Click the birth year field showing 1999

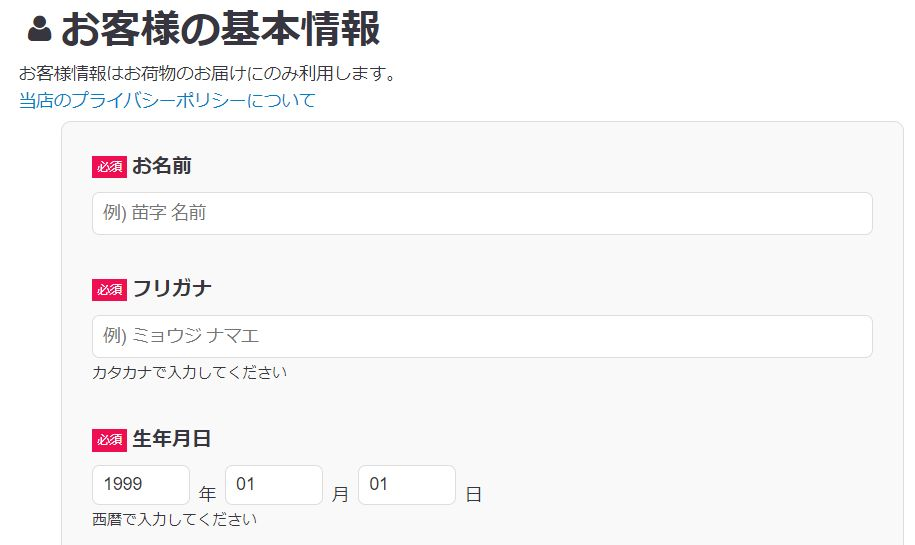click(x=141, y=485)
